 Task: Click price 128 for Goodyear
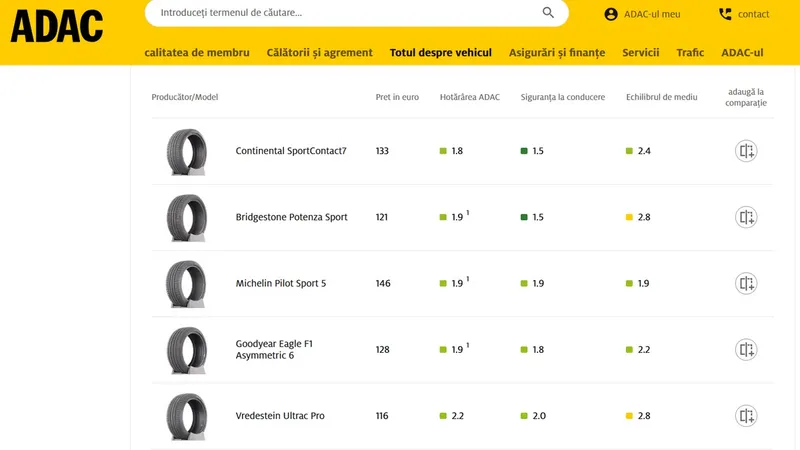383,350
